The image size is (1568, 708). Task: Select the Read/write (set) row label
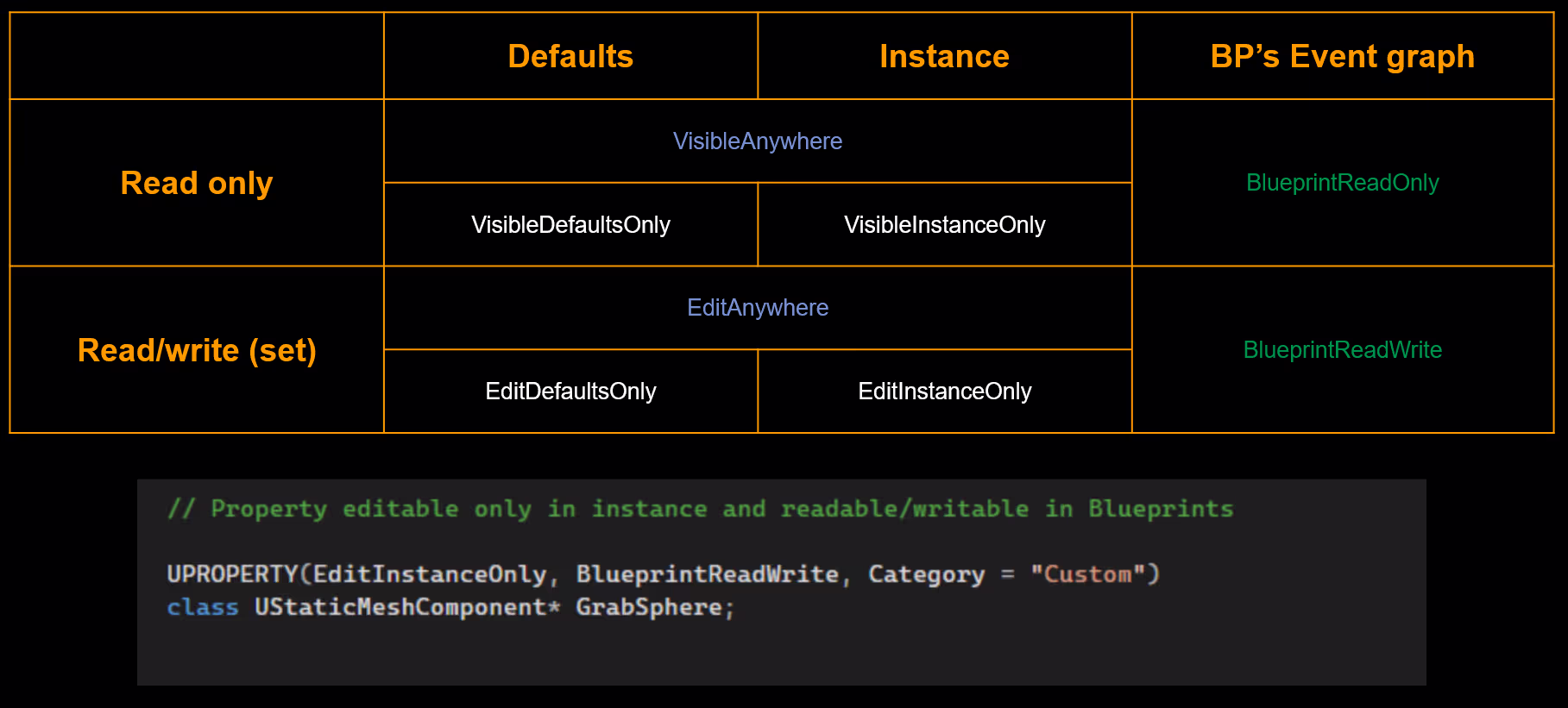point(197,350)
